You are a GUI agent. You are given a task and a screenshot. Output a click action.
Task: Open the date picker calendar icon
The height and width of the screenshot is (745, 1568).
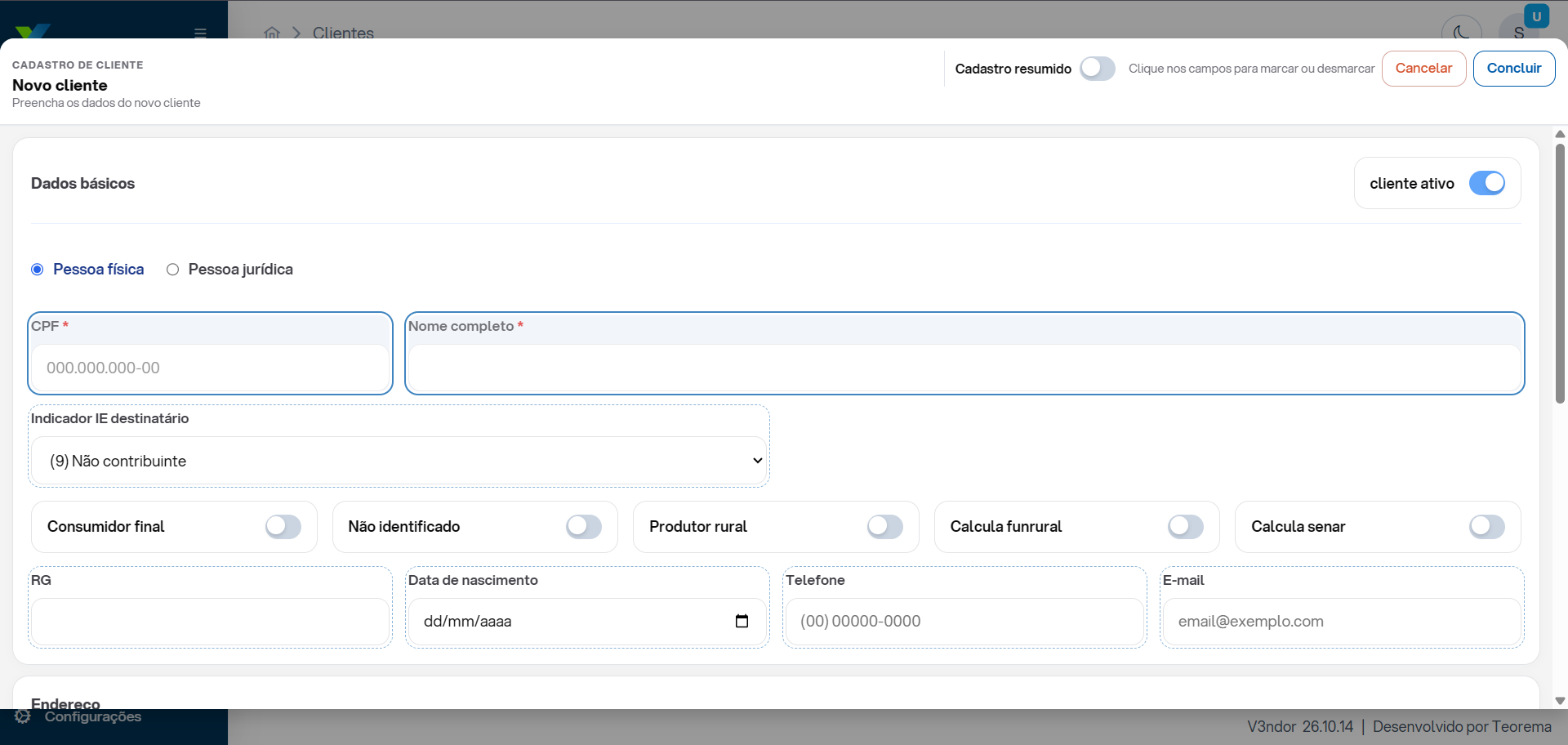click(742, 622)
